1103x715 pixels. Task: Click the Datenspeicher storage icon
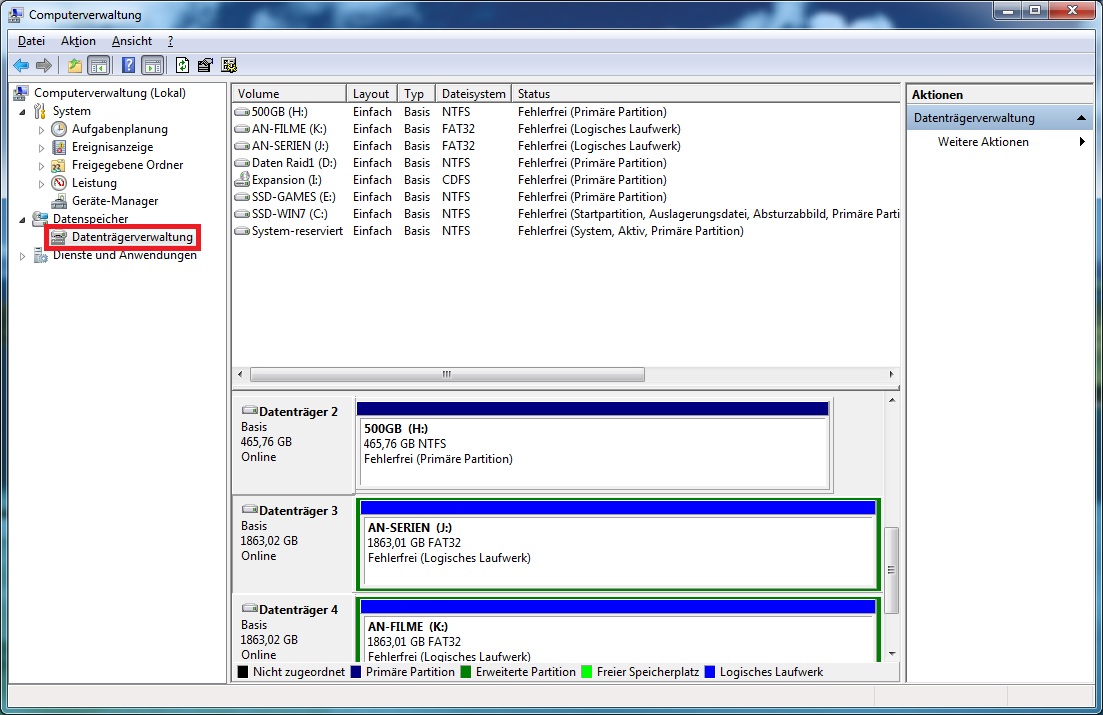(40, 218)
